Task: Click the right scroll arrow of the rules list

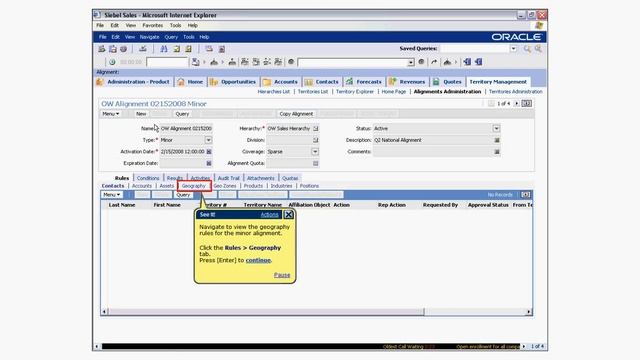Action: (529, 312)
